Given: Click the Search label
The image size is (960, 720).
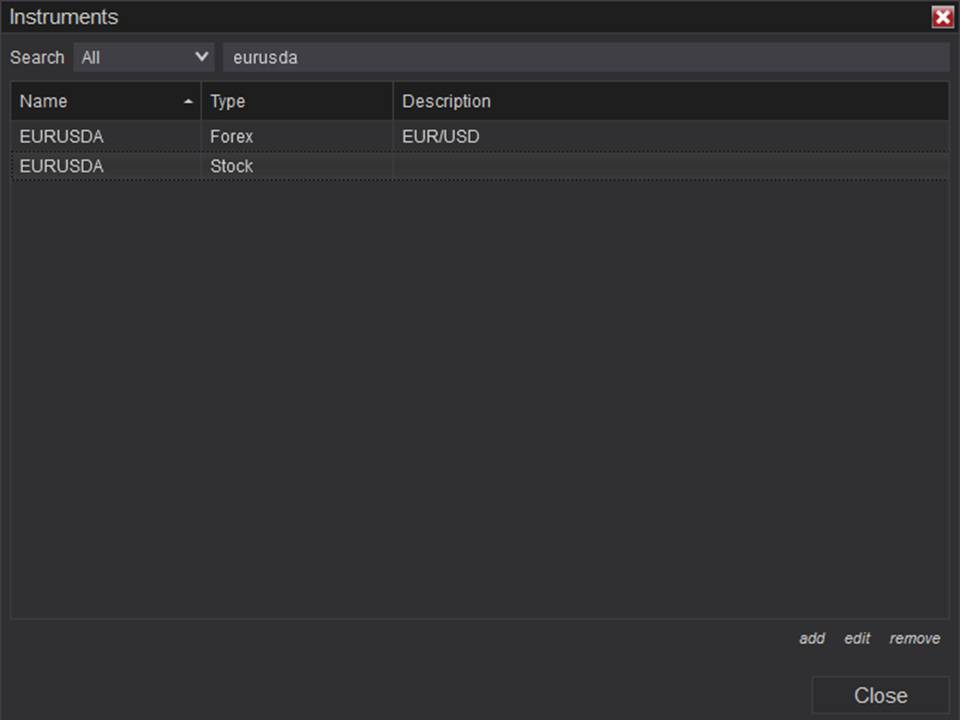Looking at the screenshot, I should [37, 58].
